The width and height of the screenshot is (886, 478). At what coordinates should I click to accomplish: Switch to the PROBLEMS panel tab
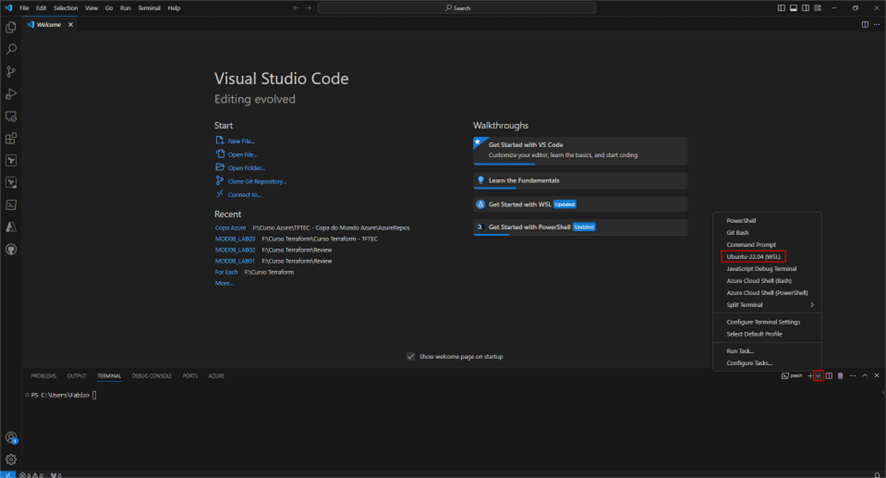pos(44,376)
